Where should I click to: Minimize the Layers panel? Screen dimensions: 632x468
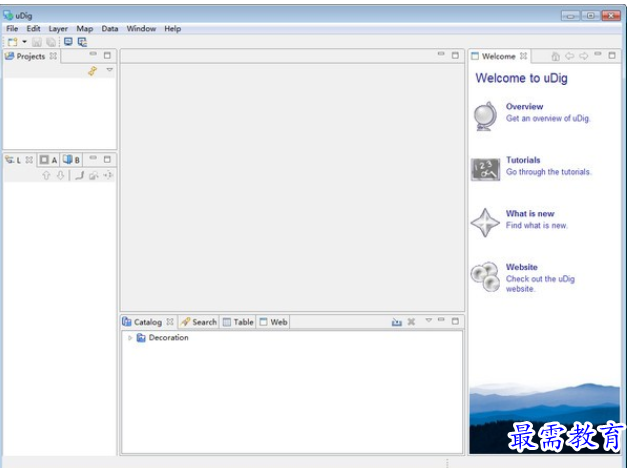point(93,158)
